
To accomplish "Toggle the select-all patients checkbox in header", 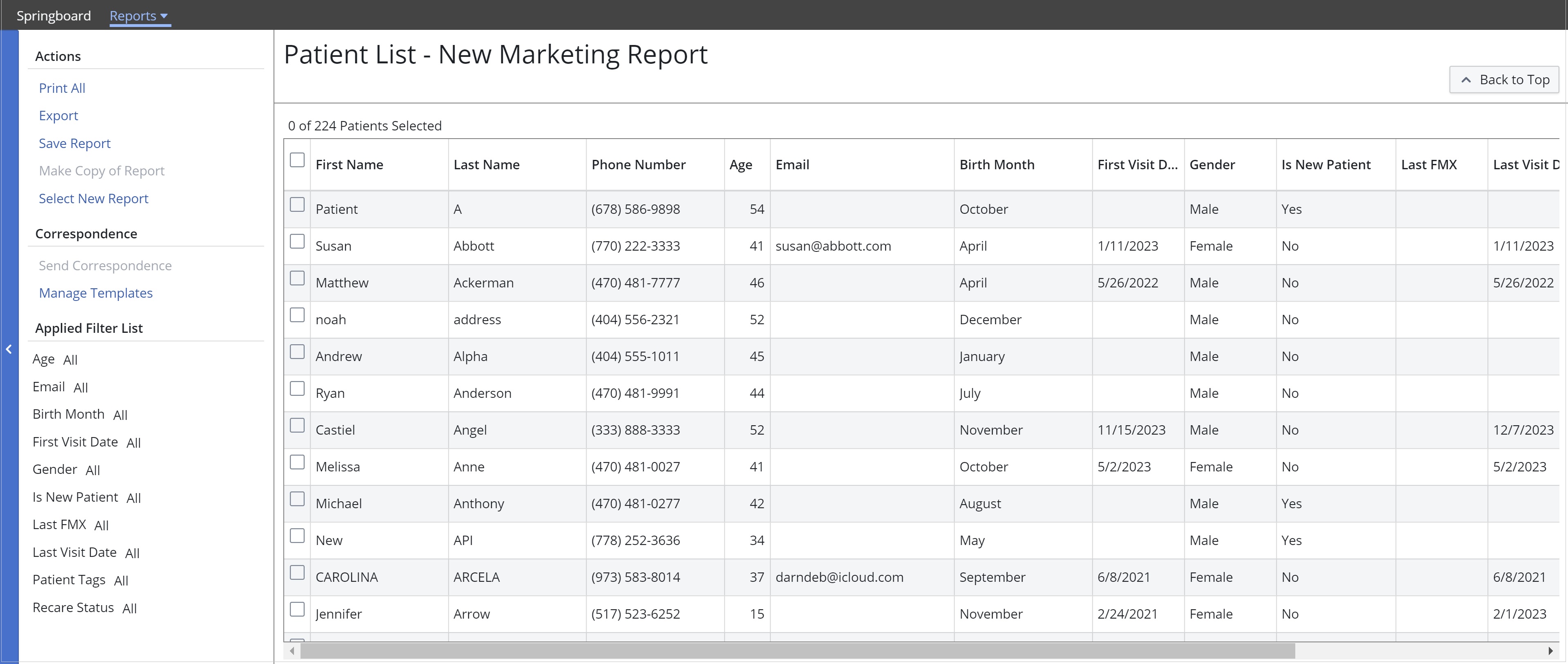I will 297,160.
